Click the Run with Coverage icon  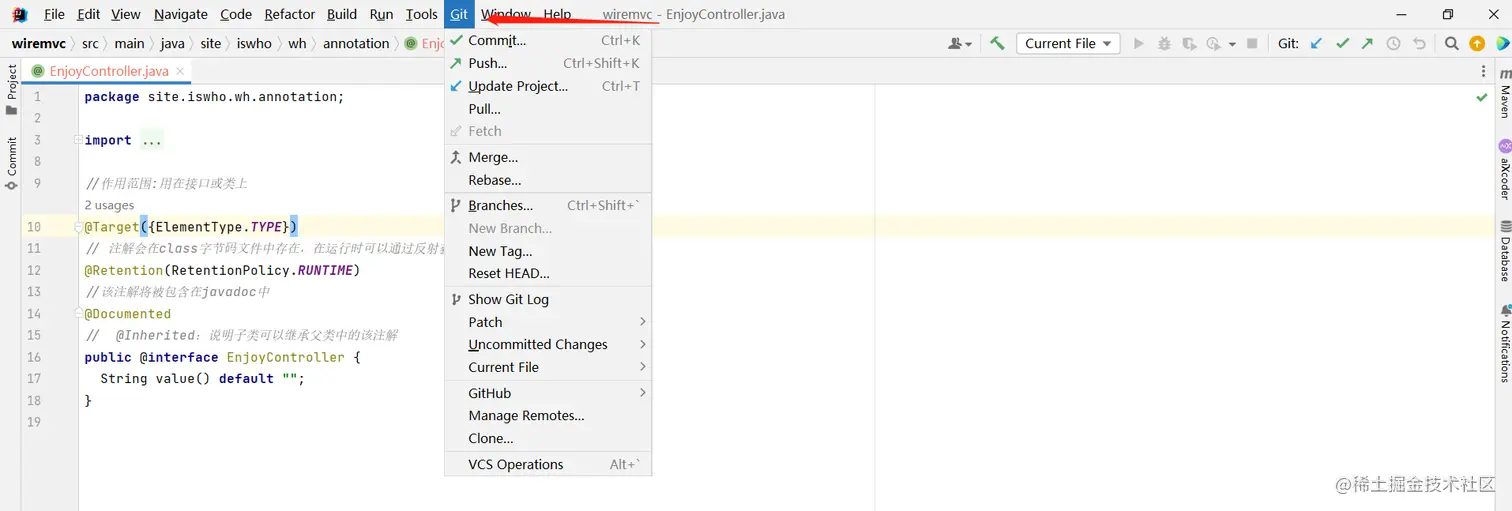(x=1189, y=43)
